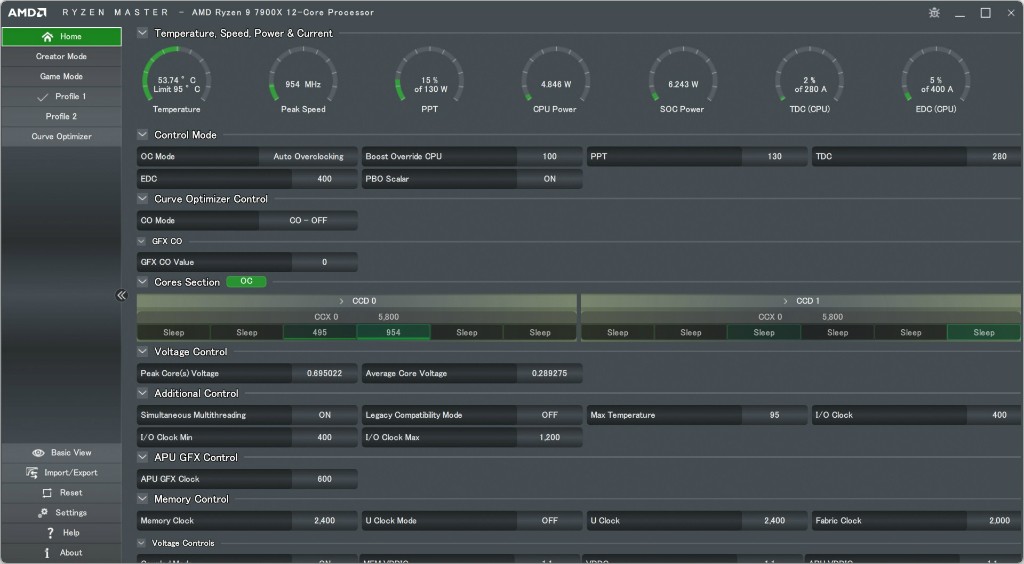The height and width of the screenshot is (564, 1024).
Task: Click the Basic View eye icon
Action: tap(38, 453)
